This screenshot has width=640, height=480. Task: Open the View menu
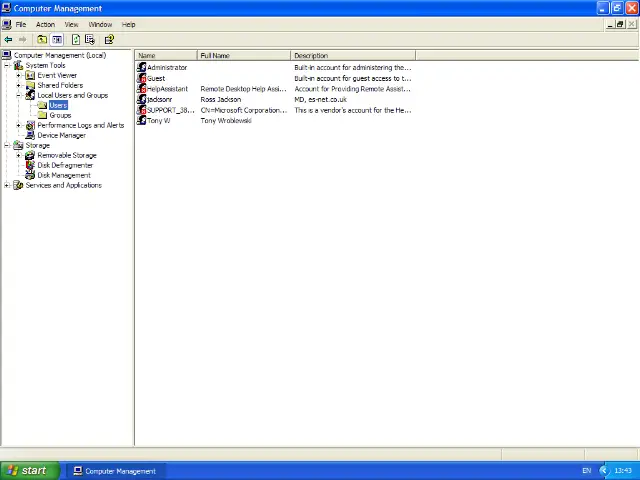(x=71, y=24)
